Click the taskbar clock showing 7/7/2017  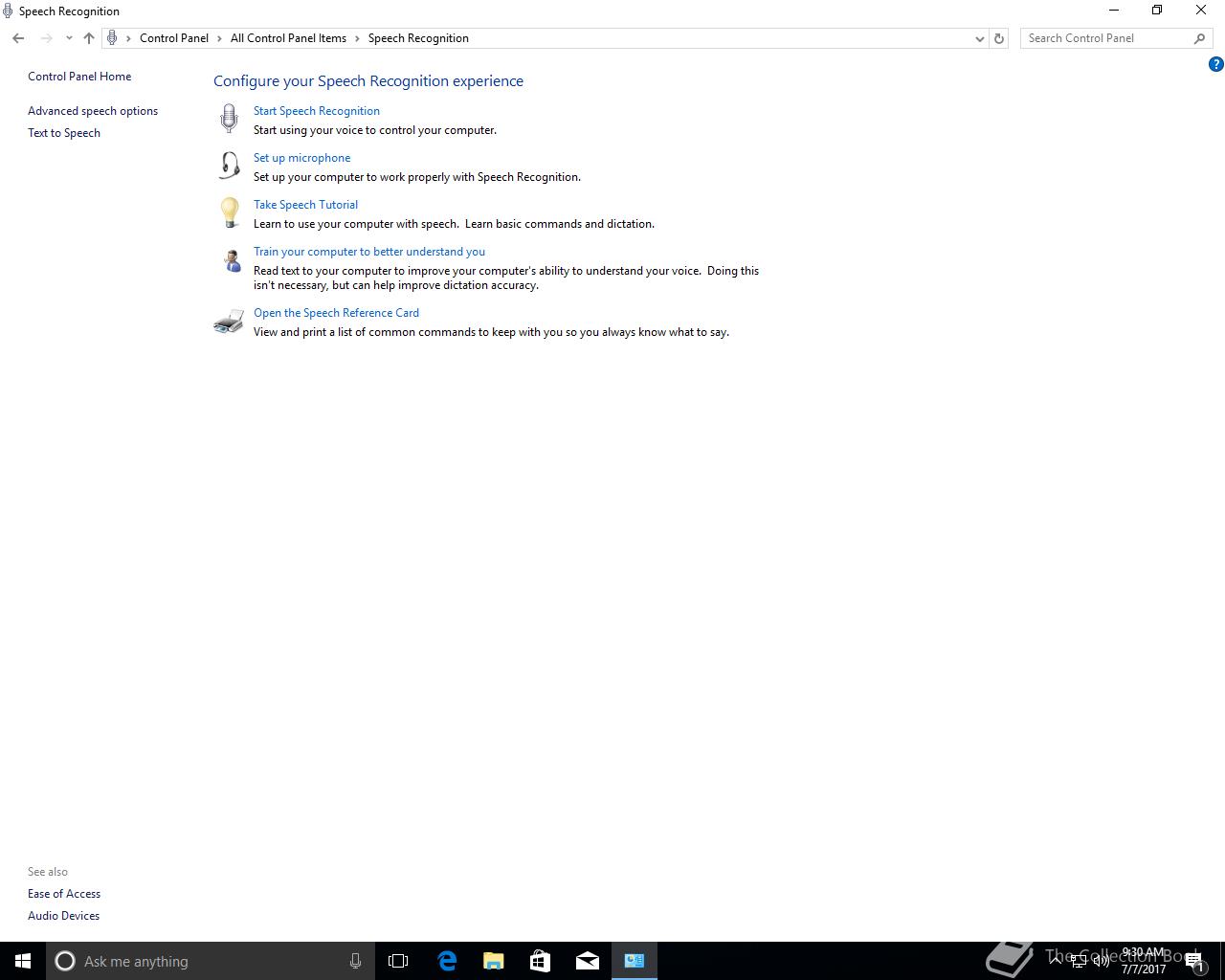click(x=1144, y=961)
